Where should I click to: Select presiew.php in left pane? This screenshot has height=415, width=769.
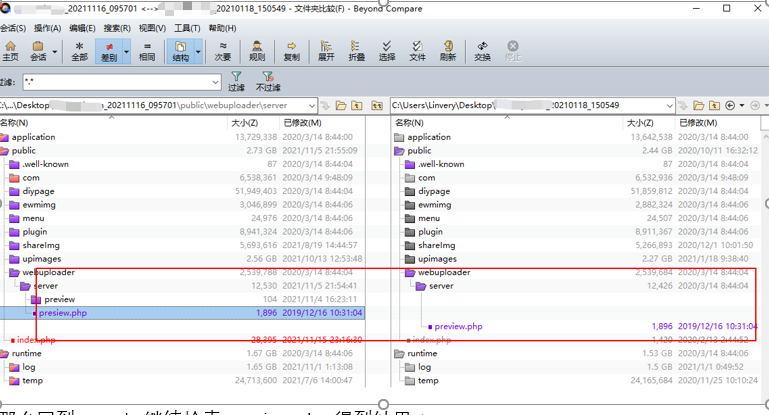click(x=63, y=313)
